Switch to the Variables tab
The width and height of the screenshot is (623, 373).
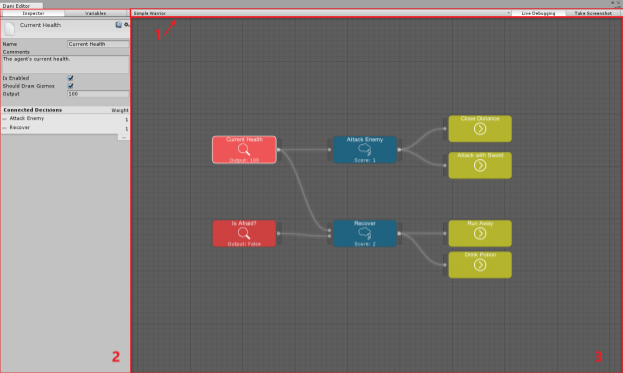[x=96, y=13]
